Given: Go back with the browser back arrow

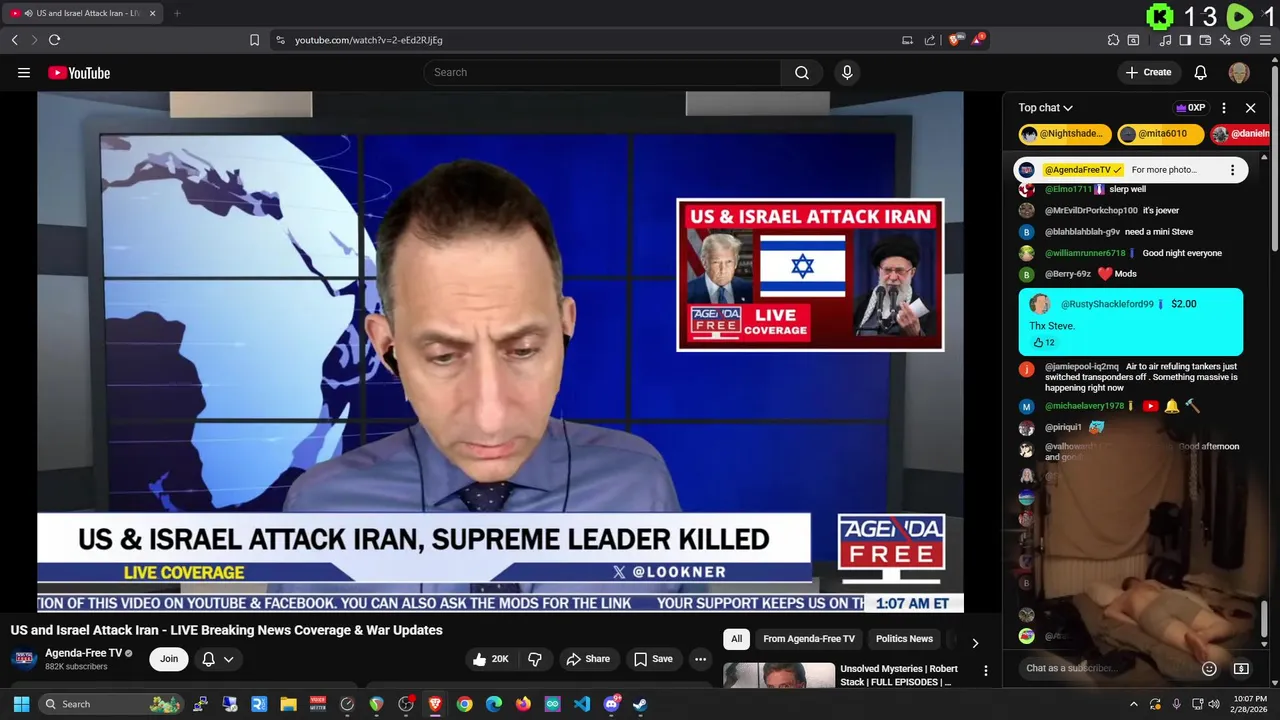Looking at the screenshot, I should 15,40.
